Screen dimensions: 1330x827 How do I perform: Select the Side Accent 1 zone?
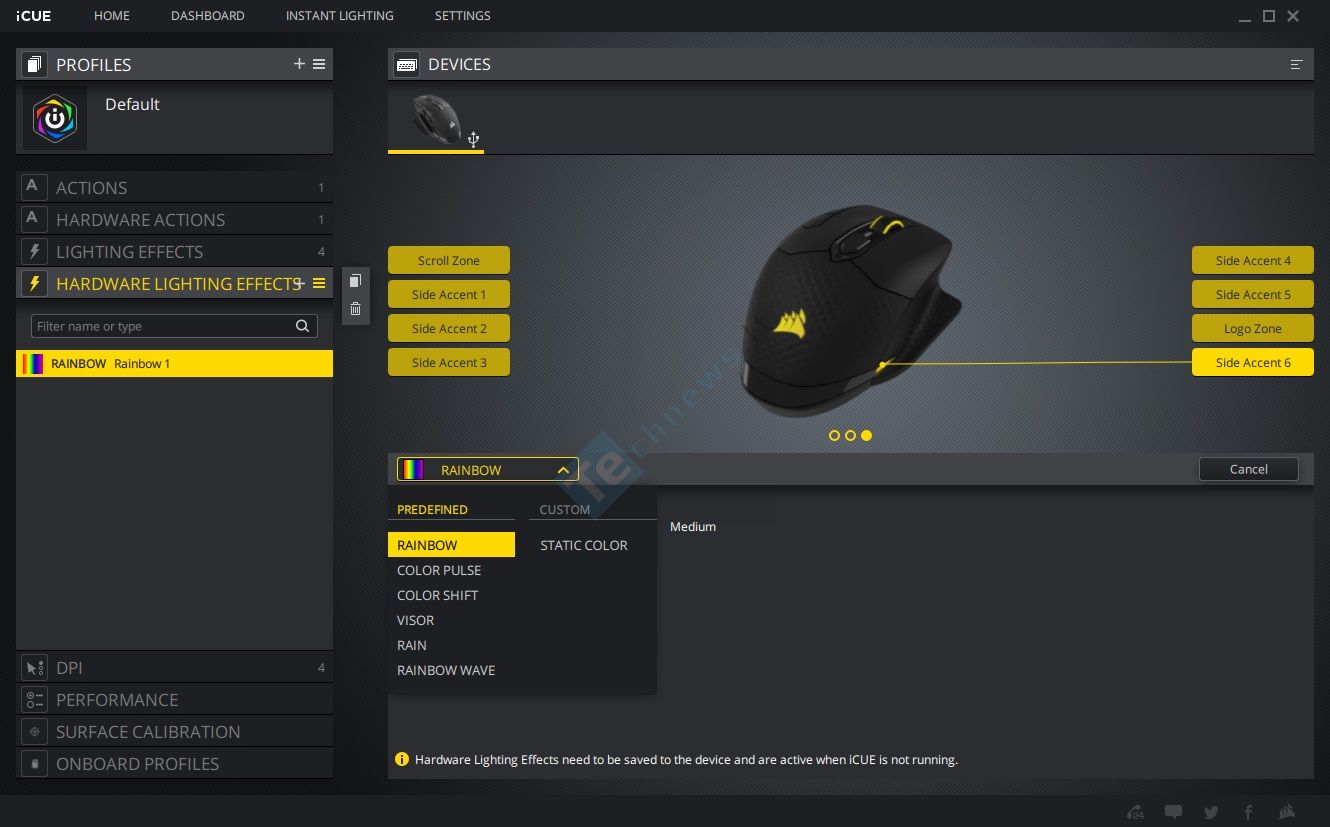pos(449,294)
